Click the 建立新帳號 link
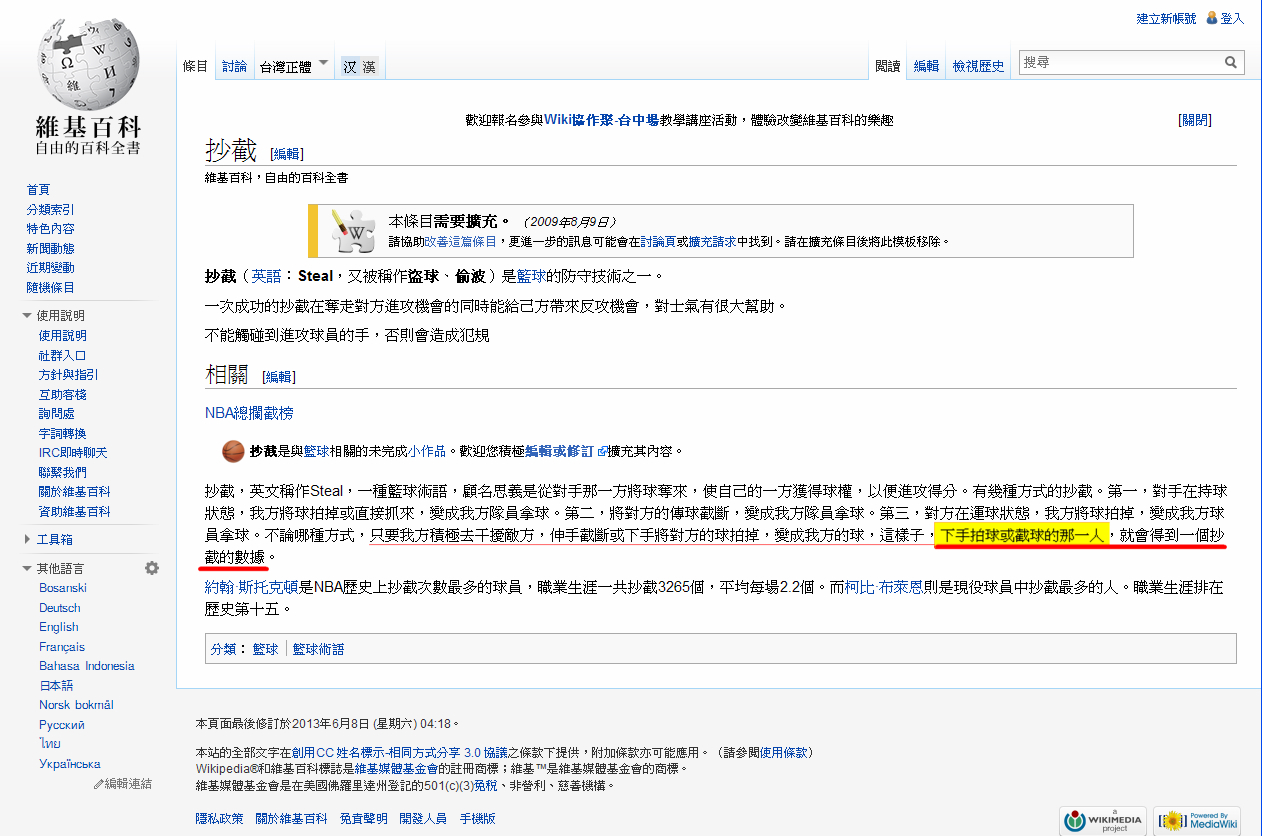Image resolution: width=1262 pixels, height=836 pixels. tap(1166, 18)
